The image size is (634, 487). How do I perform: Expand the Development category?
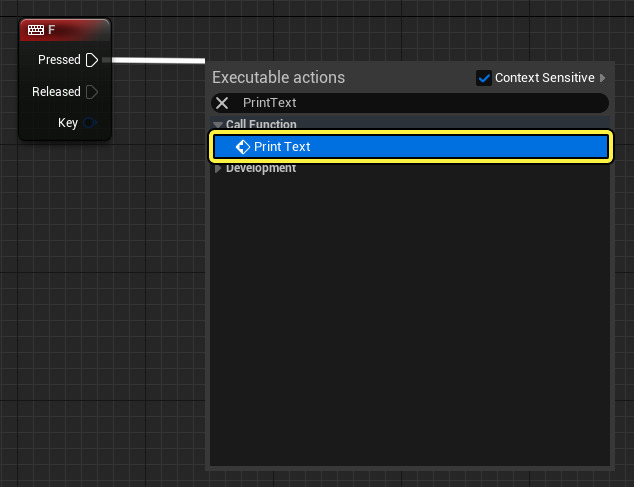218,168
